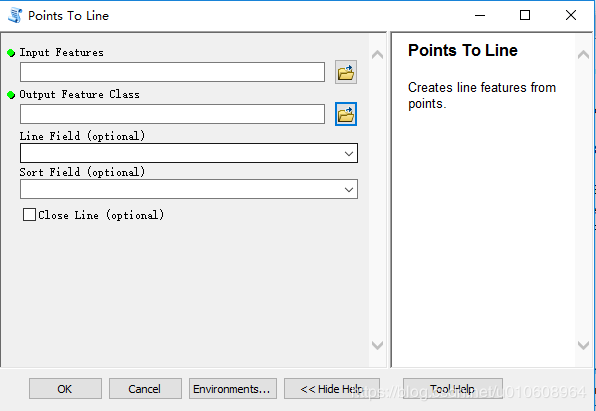Enable the Close Line checkbox
596x411 pixels.
[x=29, y=214]
